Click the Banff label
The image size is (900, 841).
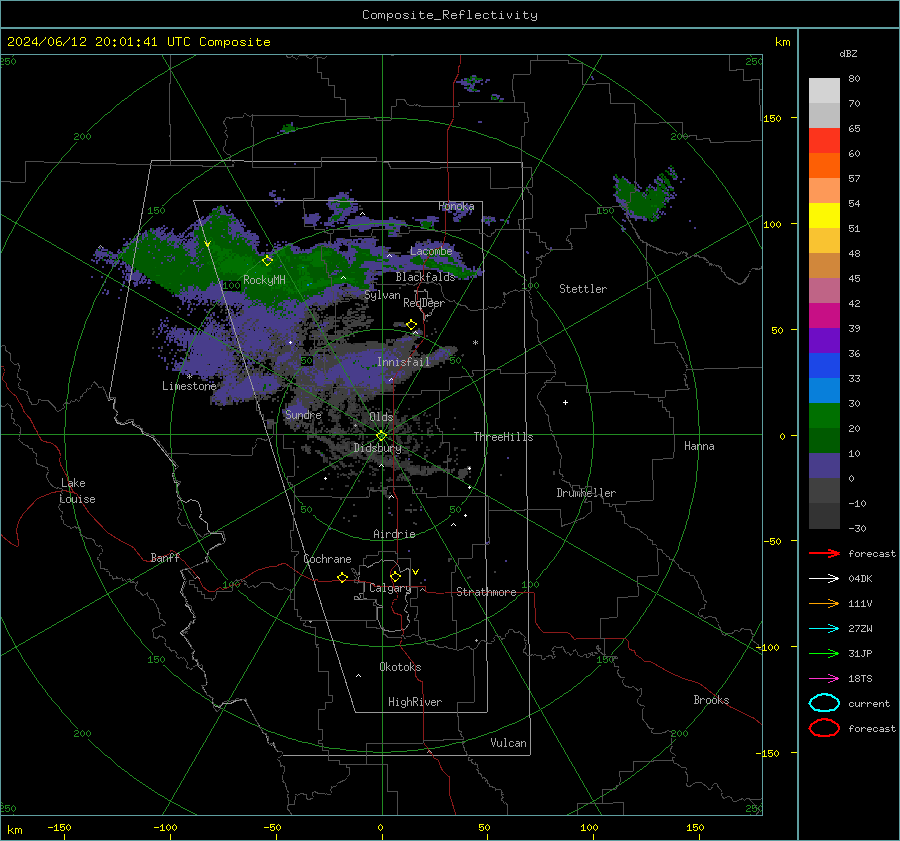point(165,558)
